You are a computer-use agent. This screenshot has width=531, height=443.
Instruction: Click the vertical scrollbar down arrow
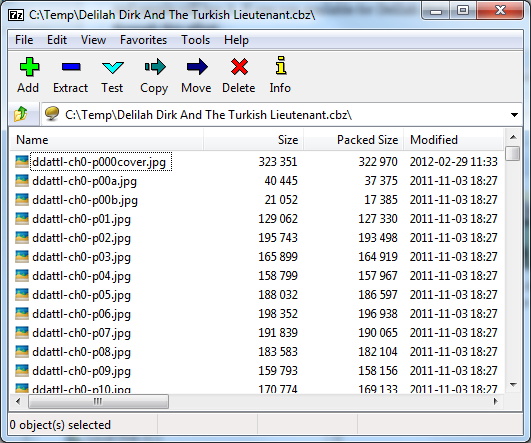click(x=513, y=385)
